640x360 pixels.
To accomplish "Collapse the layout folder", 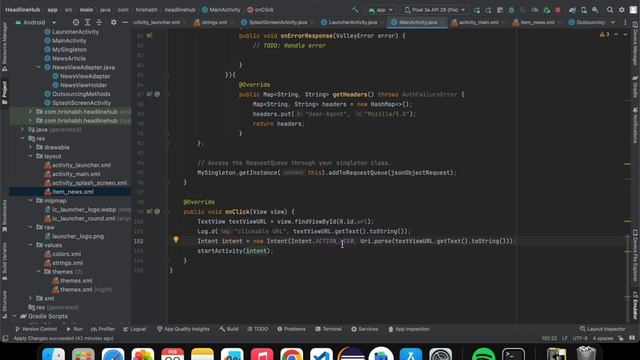I will tap(30, 156).
